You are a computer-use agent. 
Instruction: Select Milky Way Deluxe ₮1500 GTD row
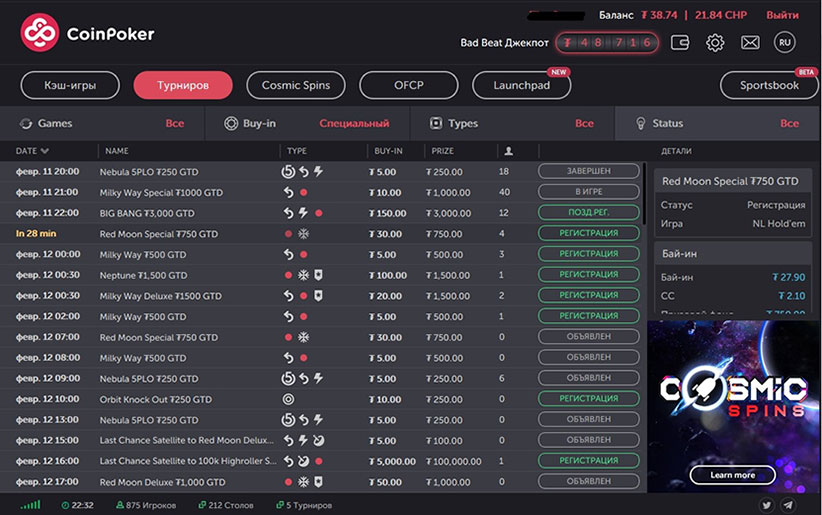(x=320, y=296)
